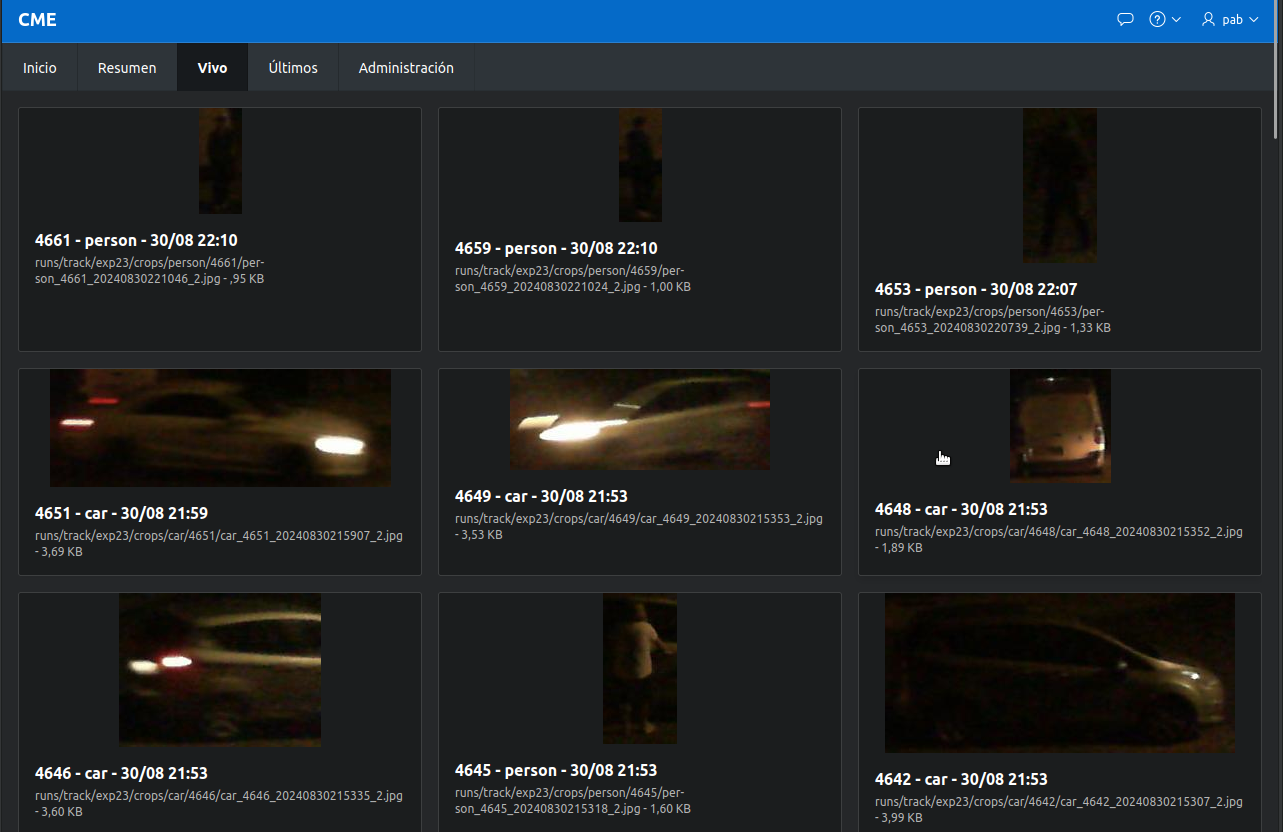This screenshot has height=832, width=1283.
Task: Open the car 4648 van thumbnail
Action: point(1060,426)
